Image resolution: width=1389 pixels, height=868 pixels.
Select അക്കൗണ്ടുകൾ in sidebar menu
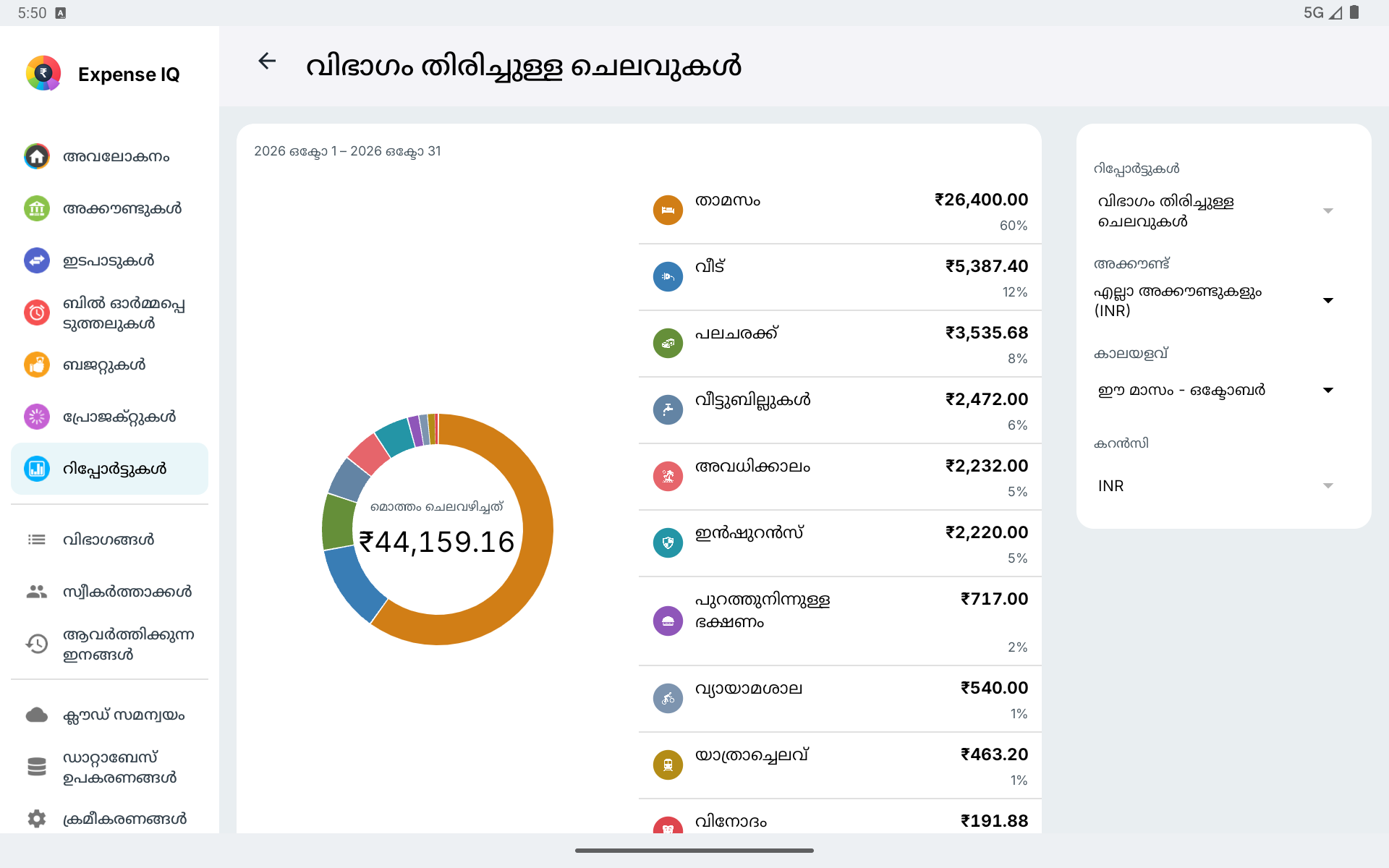109,208
